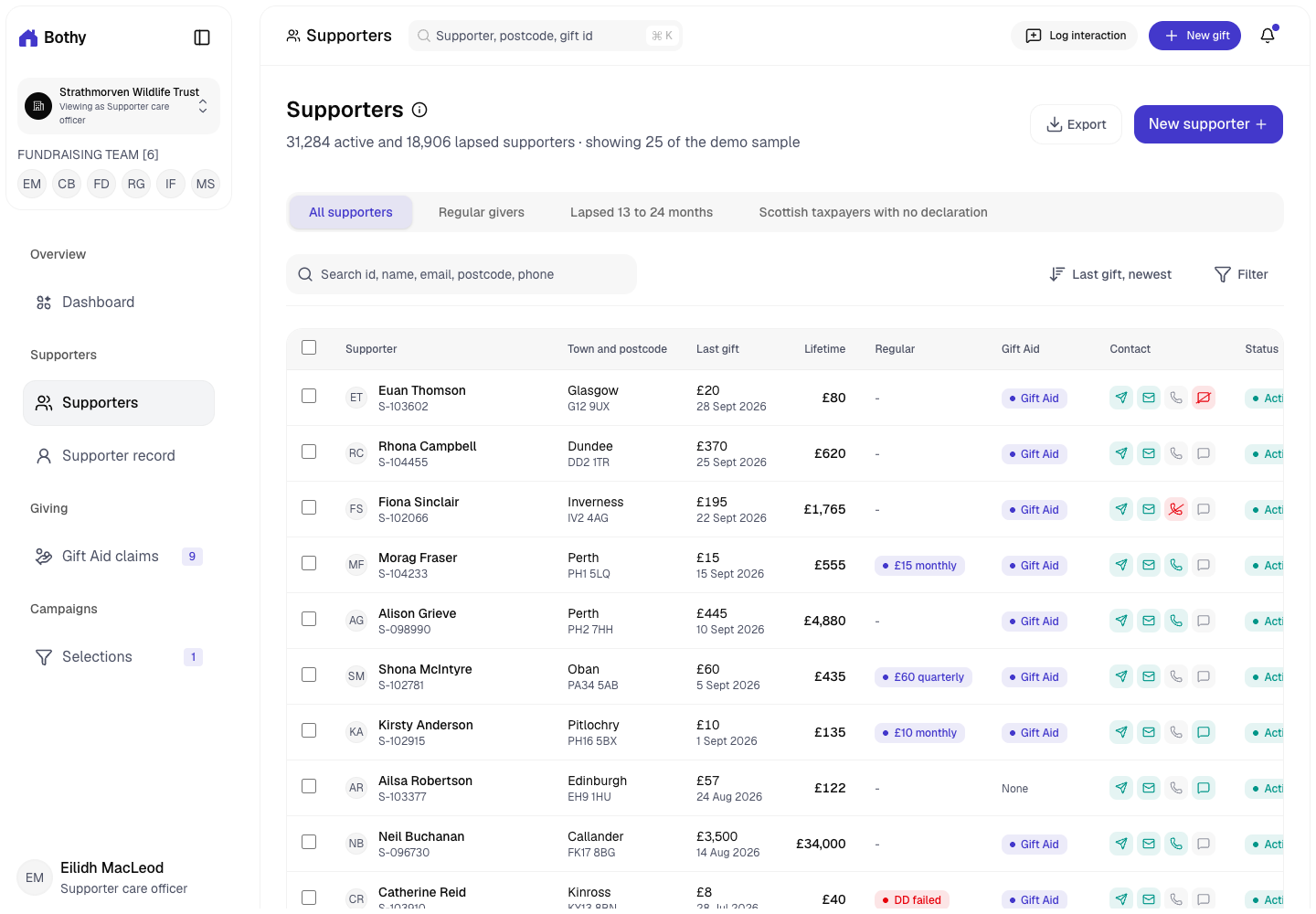Click the Log interaction button
The image size is (1316, 914).
tap(1075, 36)
